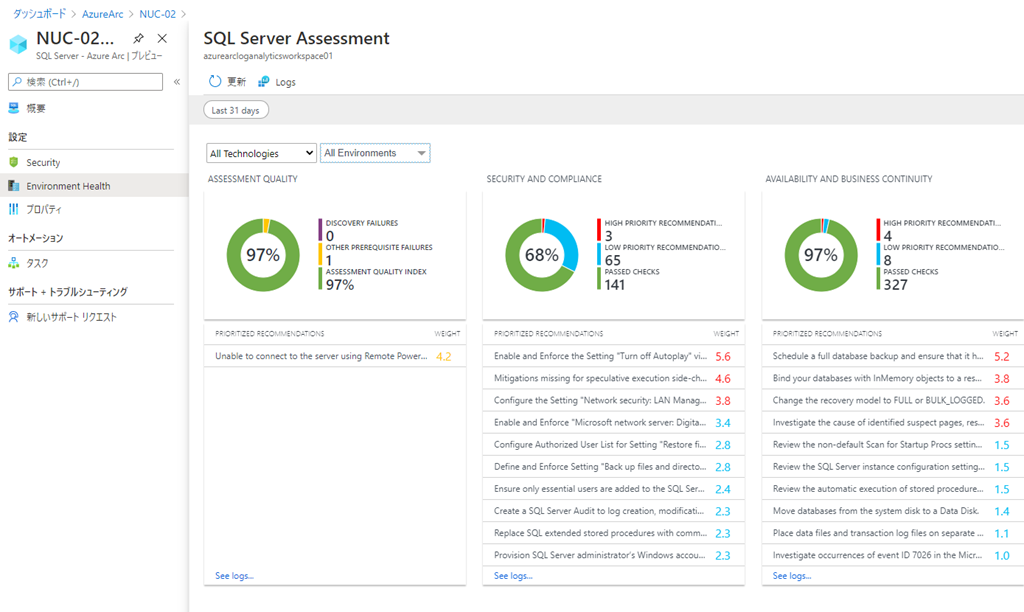The height and width of the screenshot is (612, 1024).
Task: Open the All Technologies dropdown
Action: (261, 153)
